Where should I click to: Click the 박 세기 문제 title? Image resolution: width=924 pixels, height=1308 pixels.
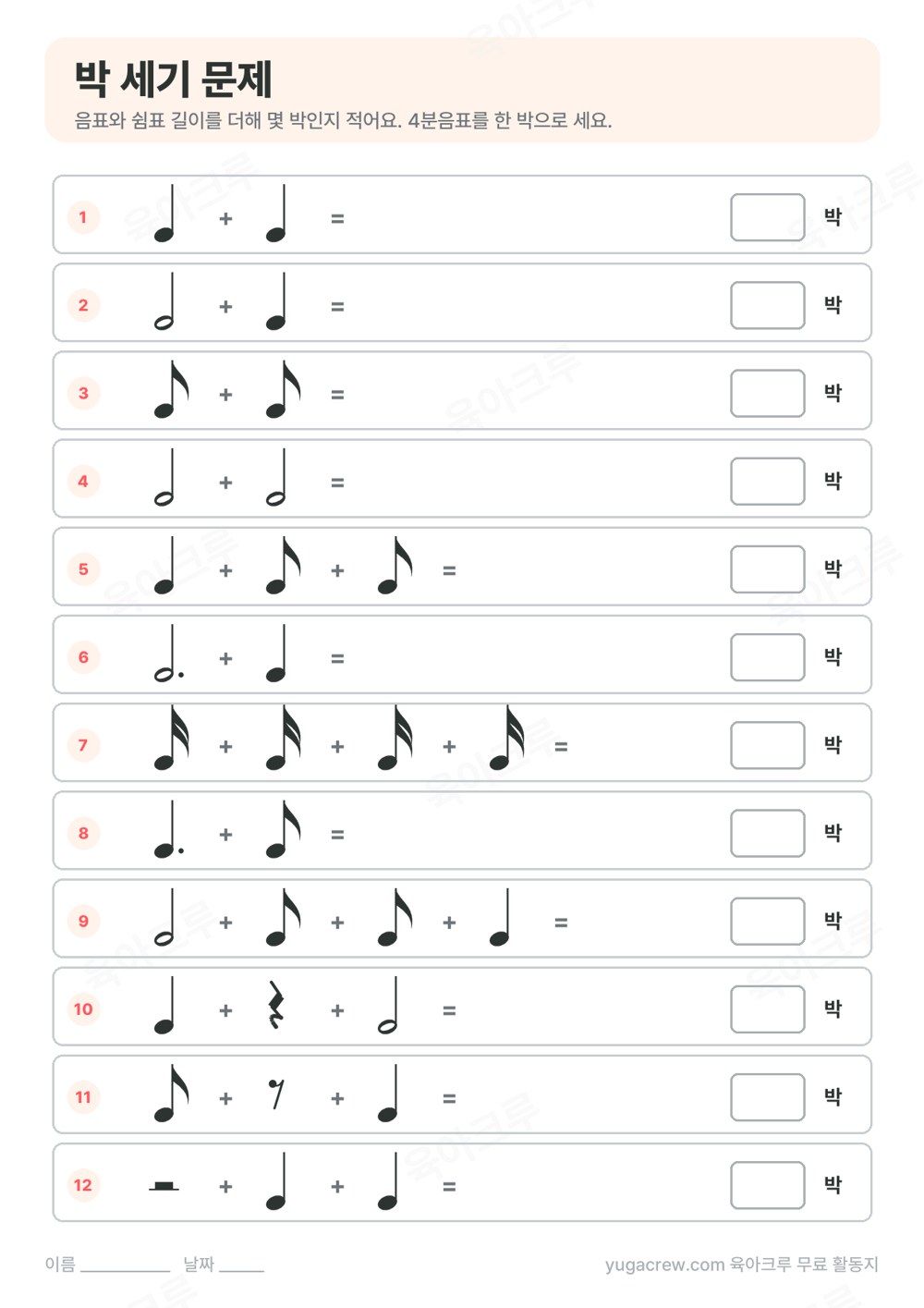tap(174, 79)
